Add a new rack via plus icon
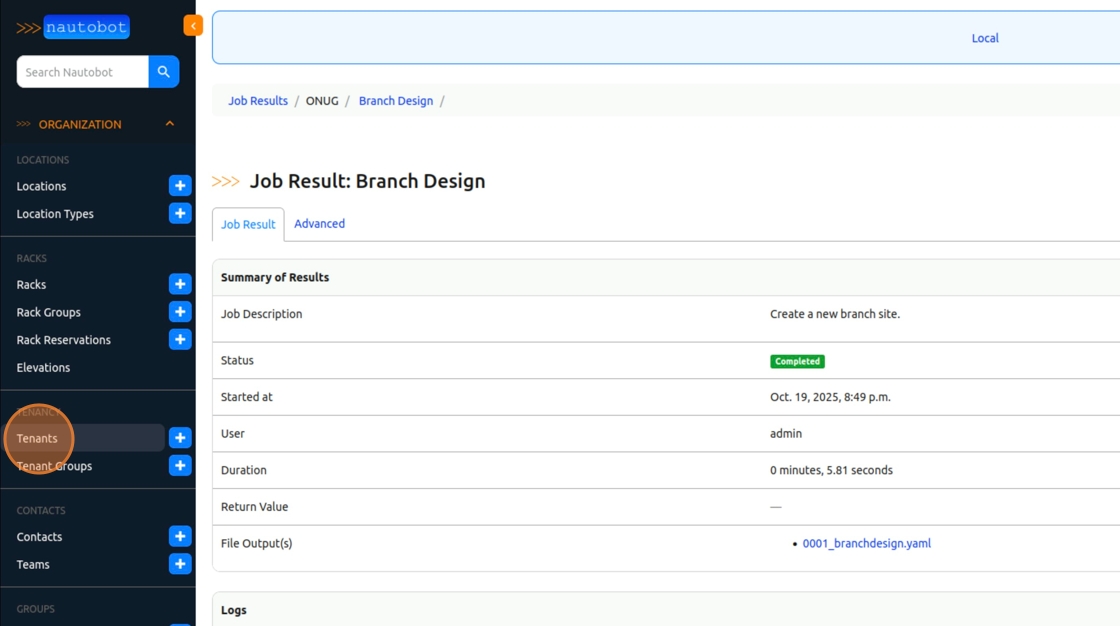Viewport: 1120px width, 626px height. (x=180, y=285)
